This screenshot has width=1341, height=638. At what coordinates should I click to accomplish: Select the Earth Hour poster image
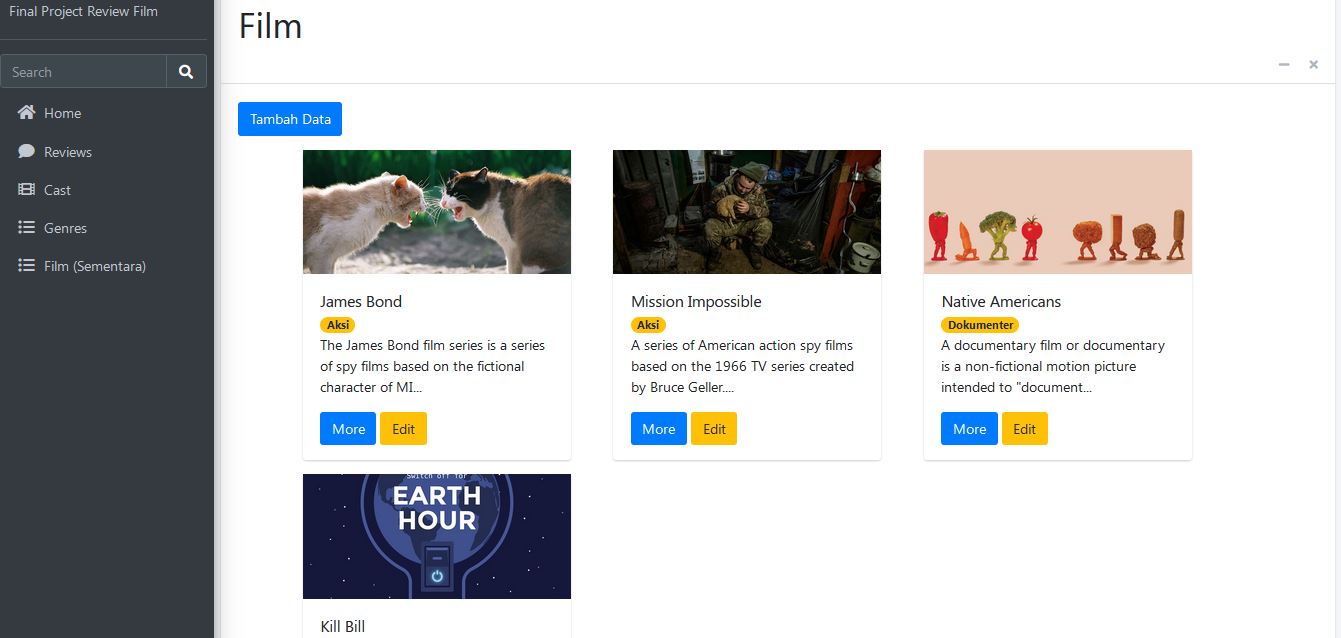tap(437, 536)
